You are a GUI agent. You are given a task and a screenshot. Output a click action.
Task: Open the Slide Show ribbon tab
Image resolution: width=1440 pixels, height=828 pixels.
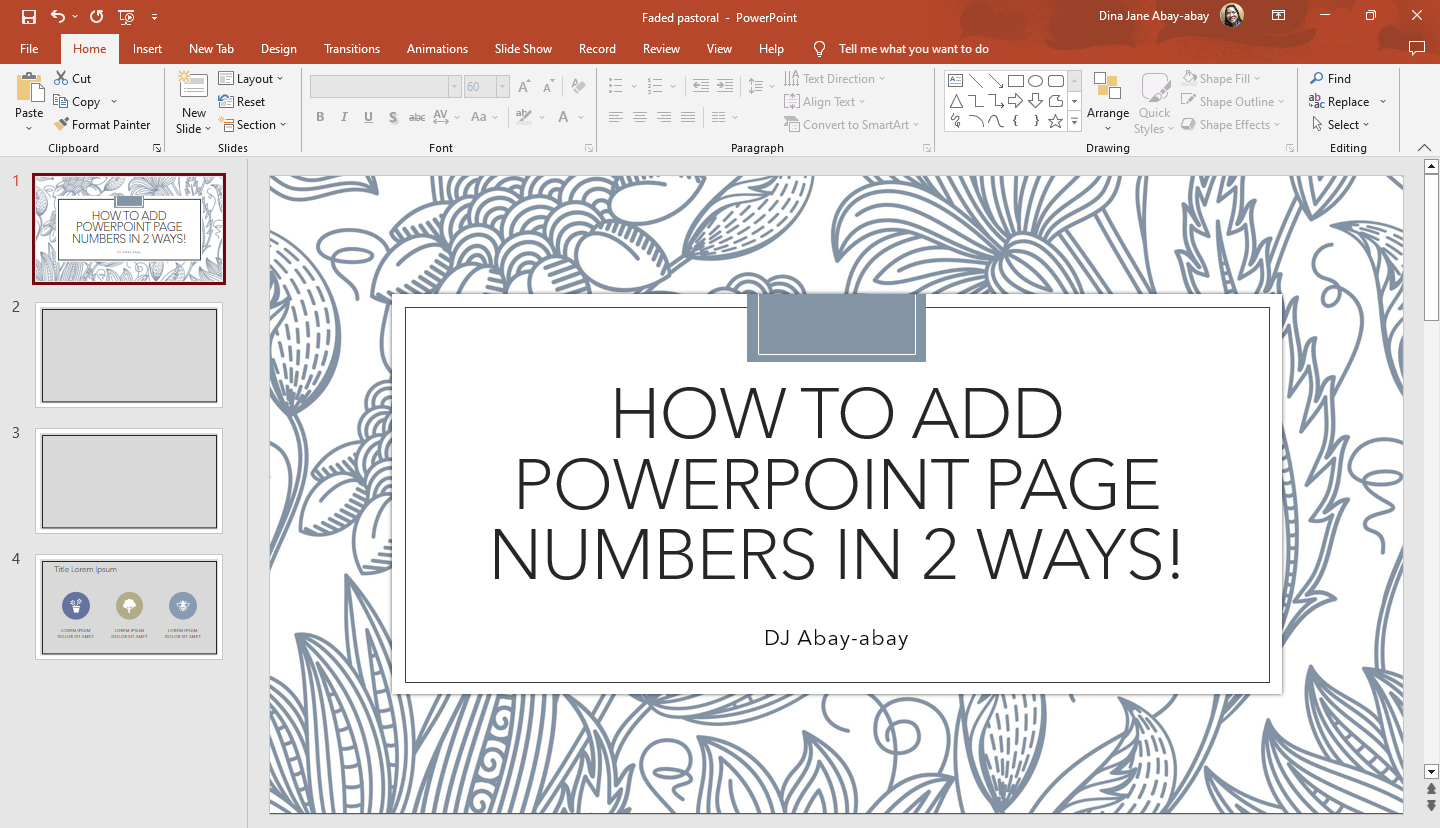pyautogui.click(x=523, y=48)
